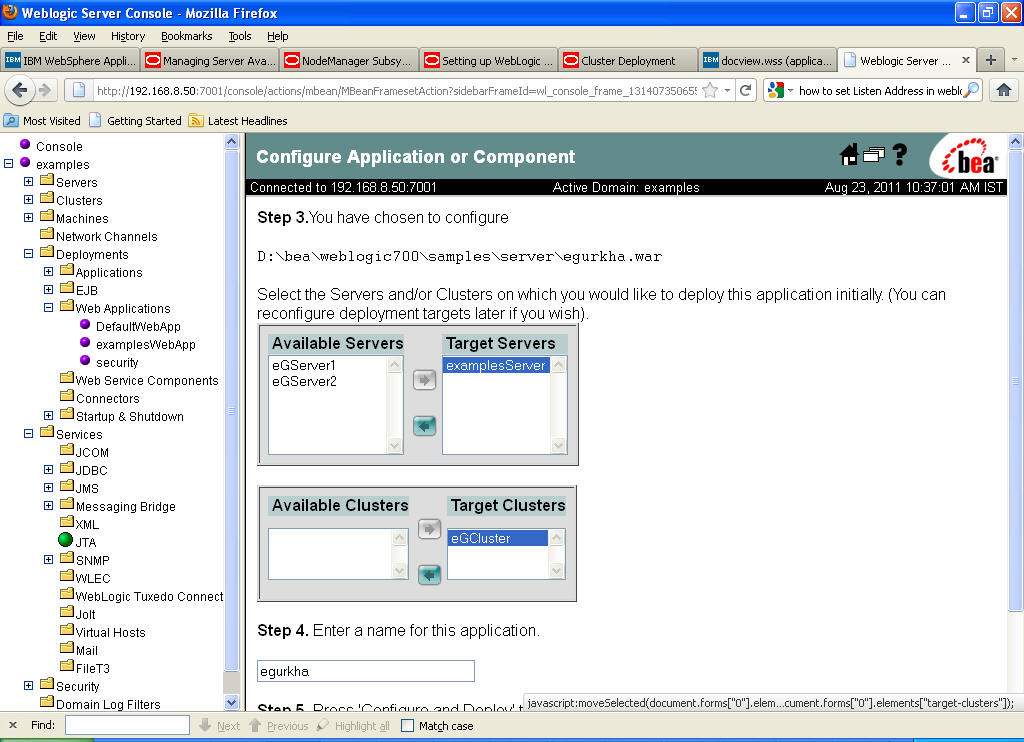Open the search engine dropdown arrow

click(790, 90)
